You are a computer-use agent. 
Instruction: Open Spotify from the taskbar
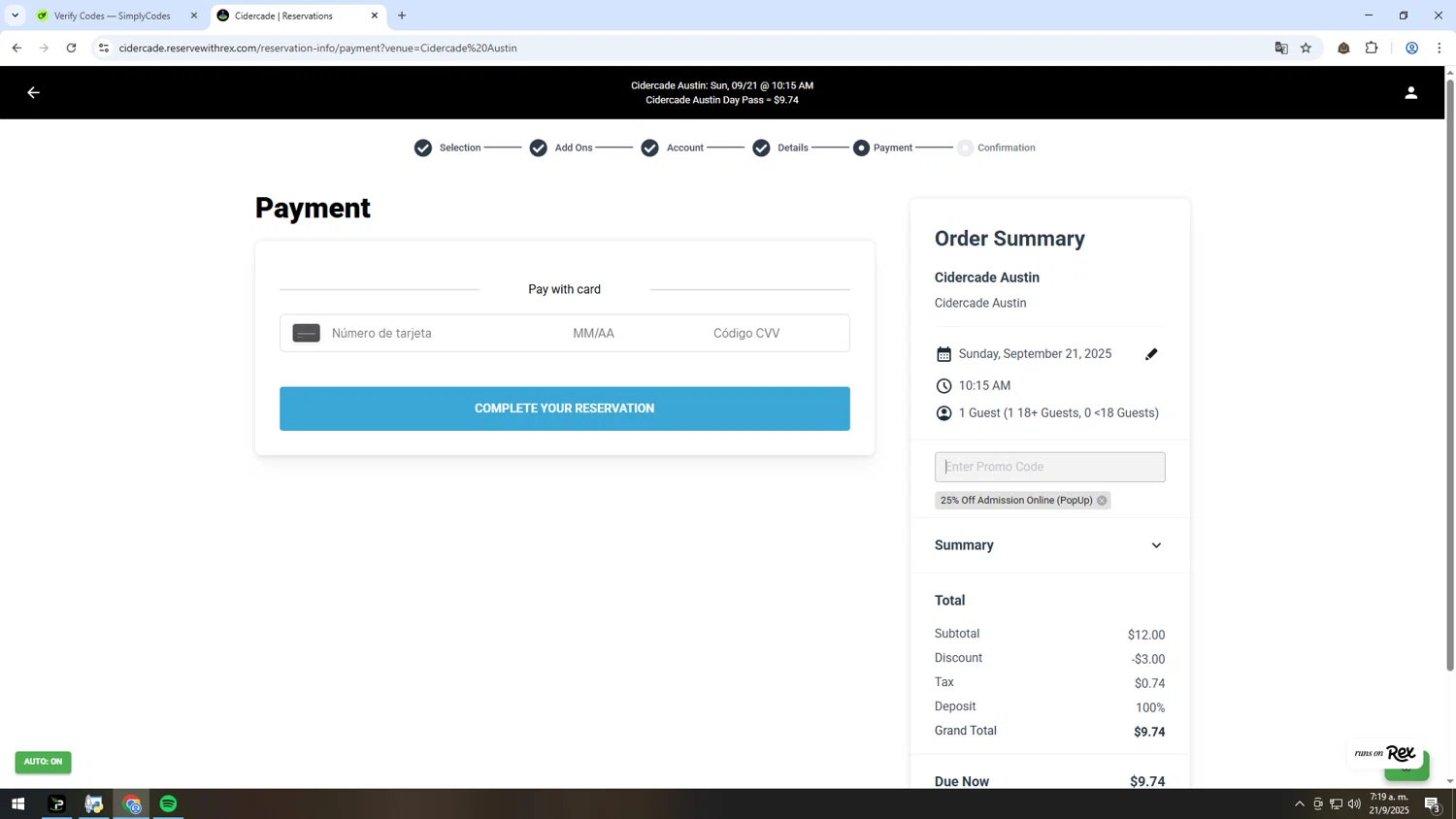tap(169, 803)
